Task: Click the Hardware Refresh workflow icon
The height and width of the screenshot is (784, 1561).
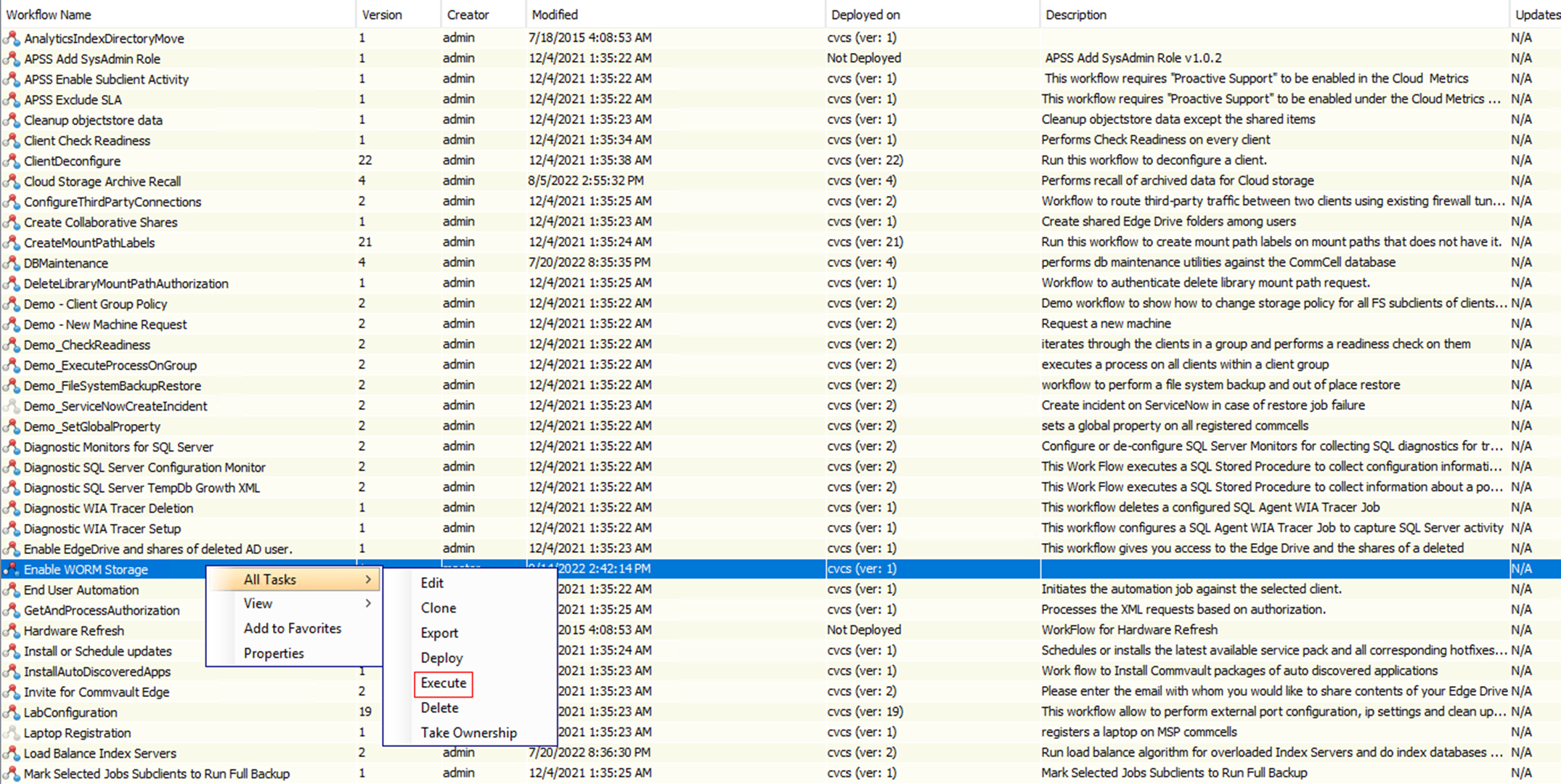Action: tap(12, 631)
